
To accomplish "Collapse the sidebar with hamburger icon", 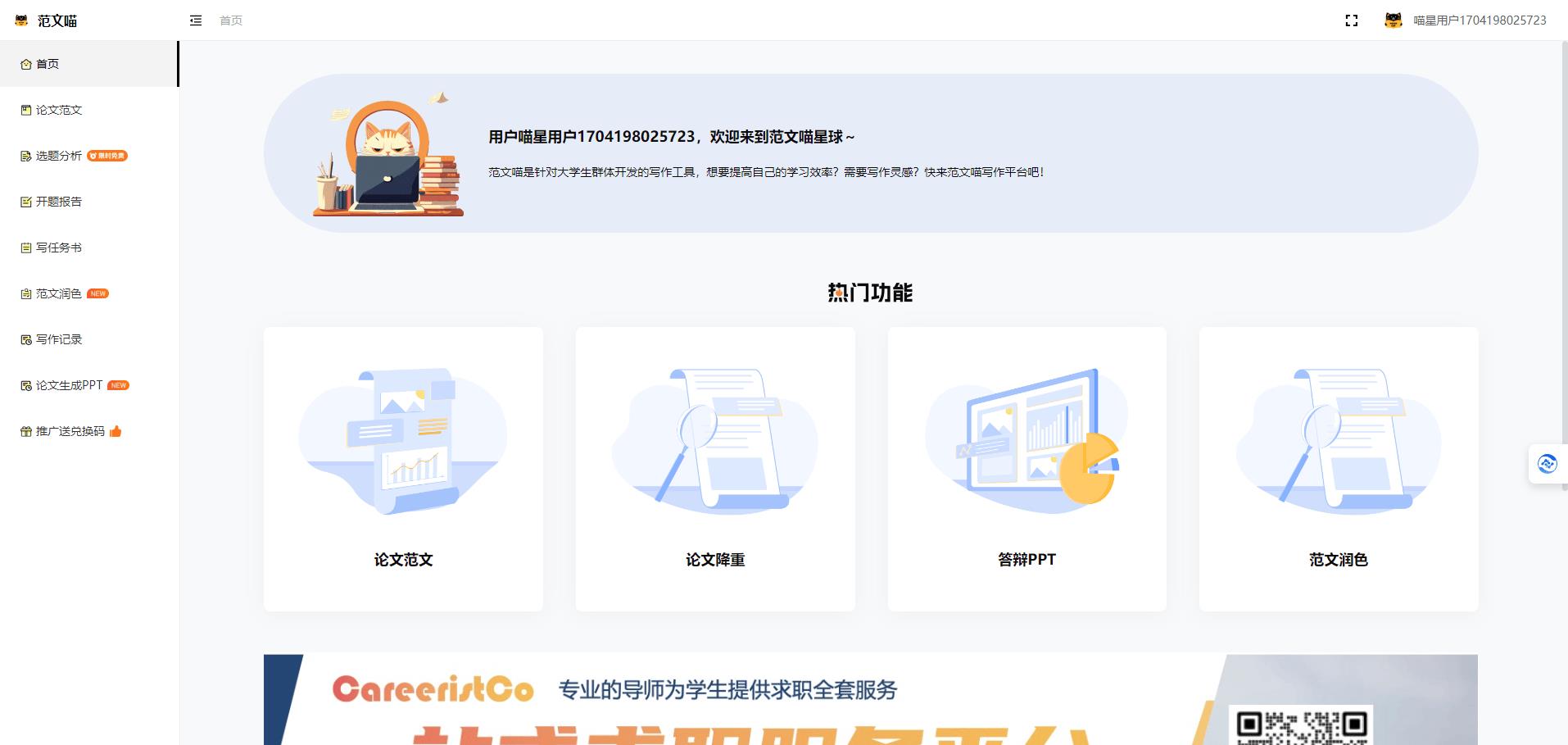I will tap(196, 20).
